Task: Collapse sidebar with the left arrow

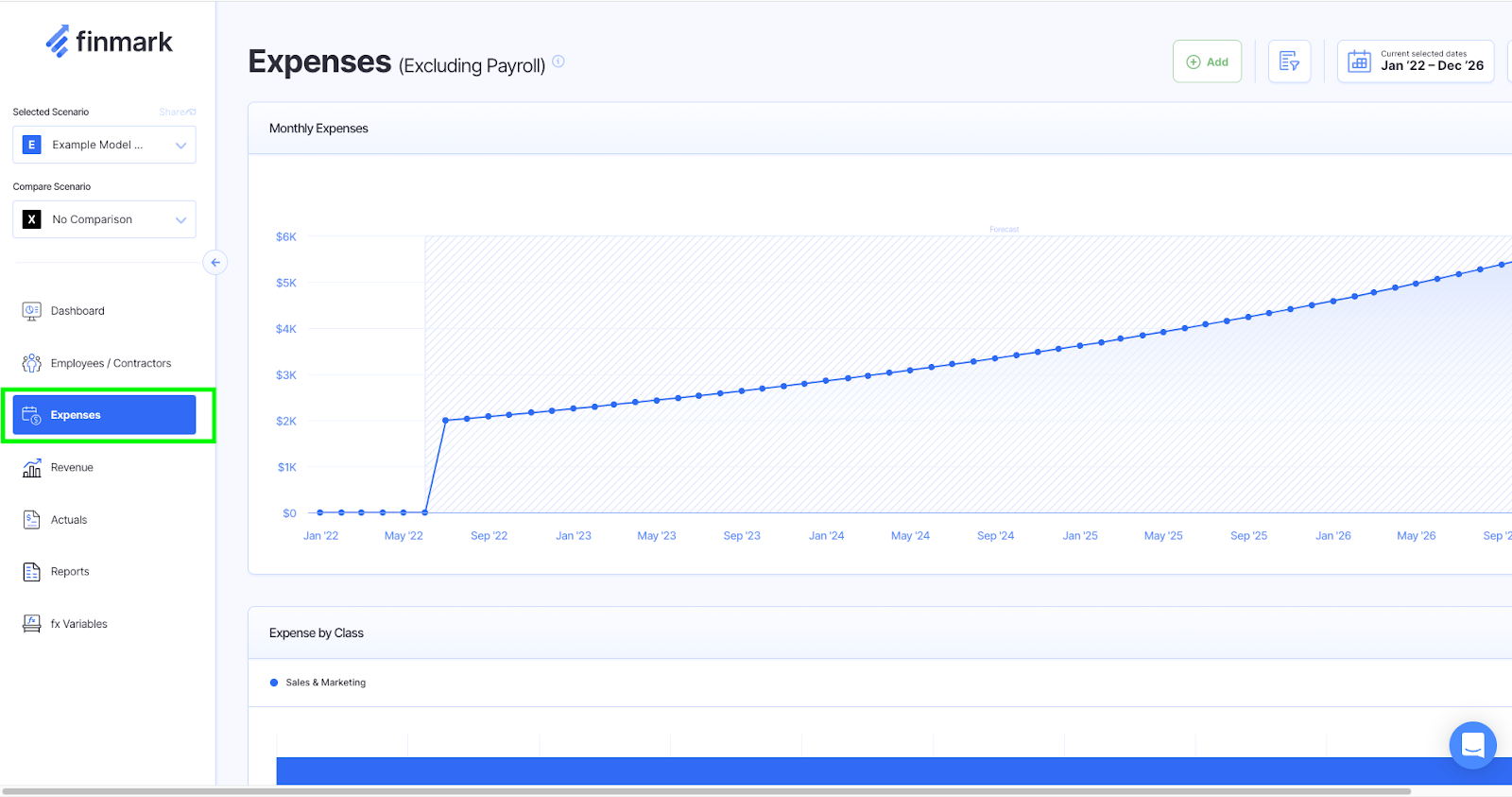Action: tap(215, 263)
